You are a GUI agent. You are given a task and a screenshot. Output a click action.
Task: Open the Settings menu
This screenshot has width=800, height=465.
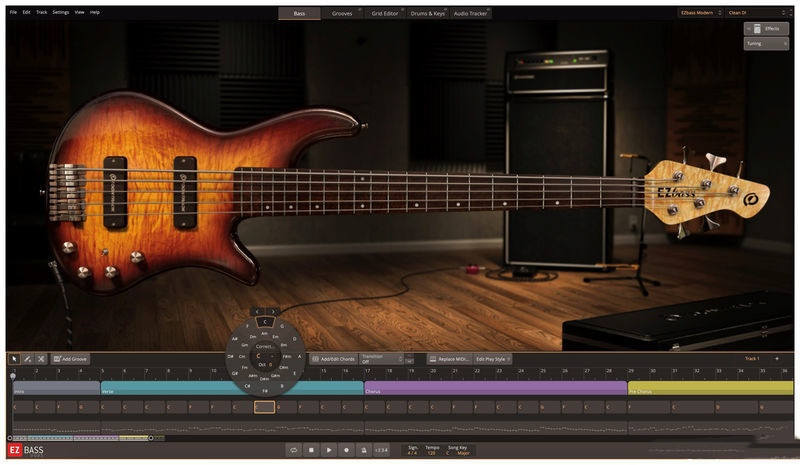(x=61, y=12)
